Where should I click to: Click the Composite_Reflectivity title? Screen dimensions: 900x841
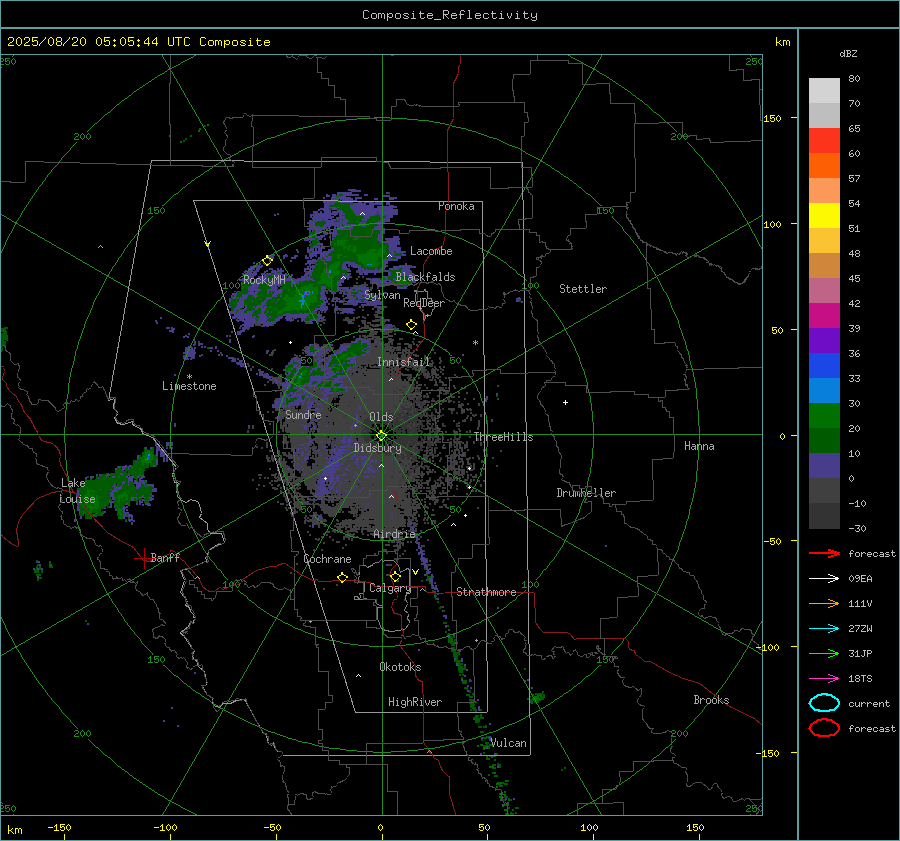449,15
